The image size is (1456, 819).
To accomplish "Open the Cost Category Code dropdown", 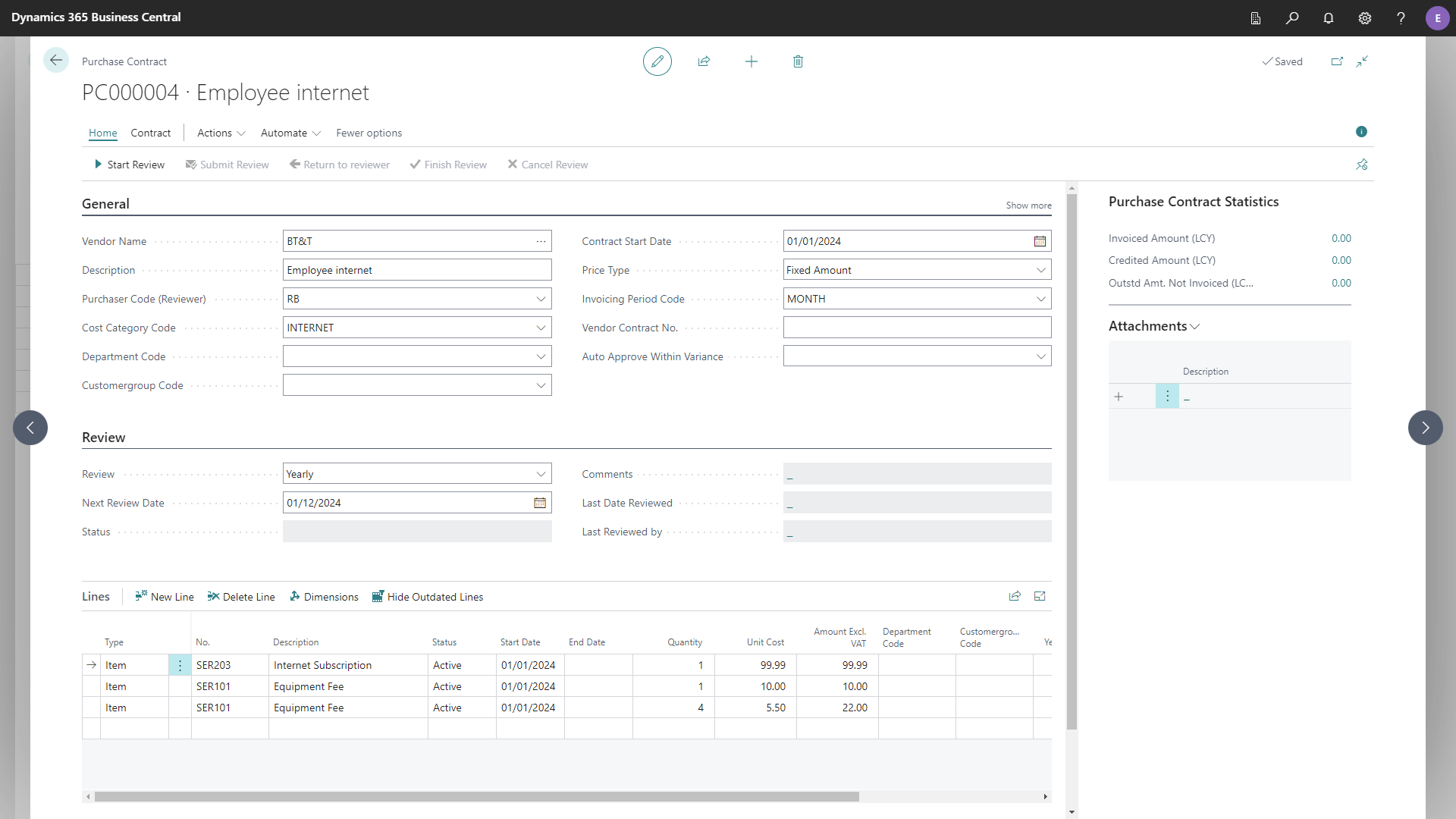I will click(541, 328).
